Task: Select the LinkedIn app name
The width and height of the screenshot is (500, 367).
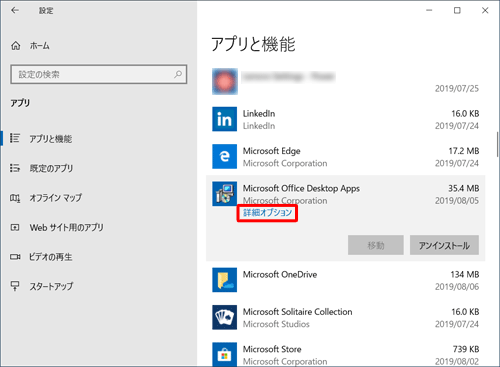Action: [x=259, y=114]
